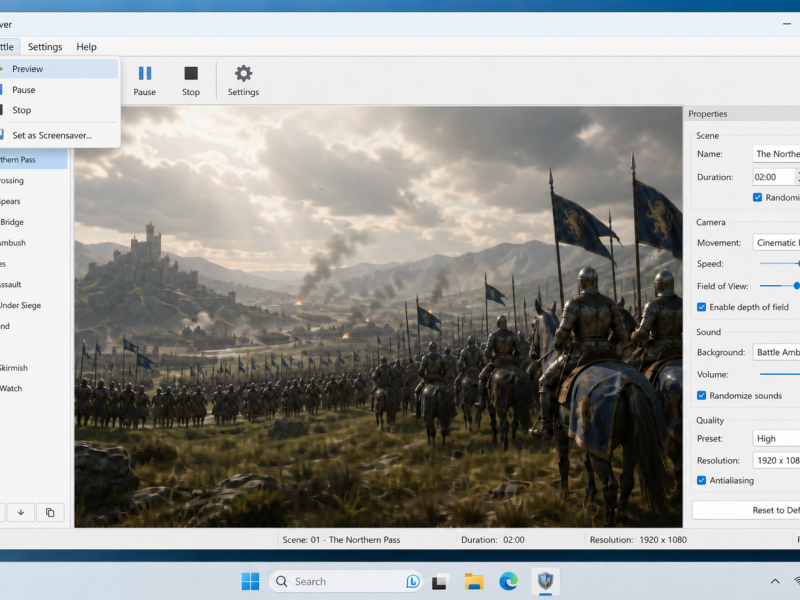The image size is (800, 600).
Task: Adjust the camera Speed slider
Action: click(780, 264)
